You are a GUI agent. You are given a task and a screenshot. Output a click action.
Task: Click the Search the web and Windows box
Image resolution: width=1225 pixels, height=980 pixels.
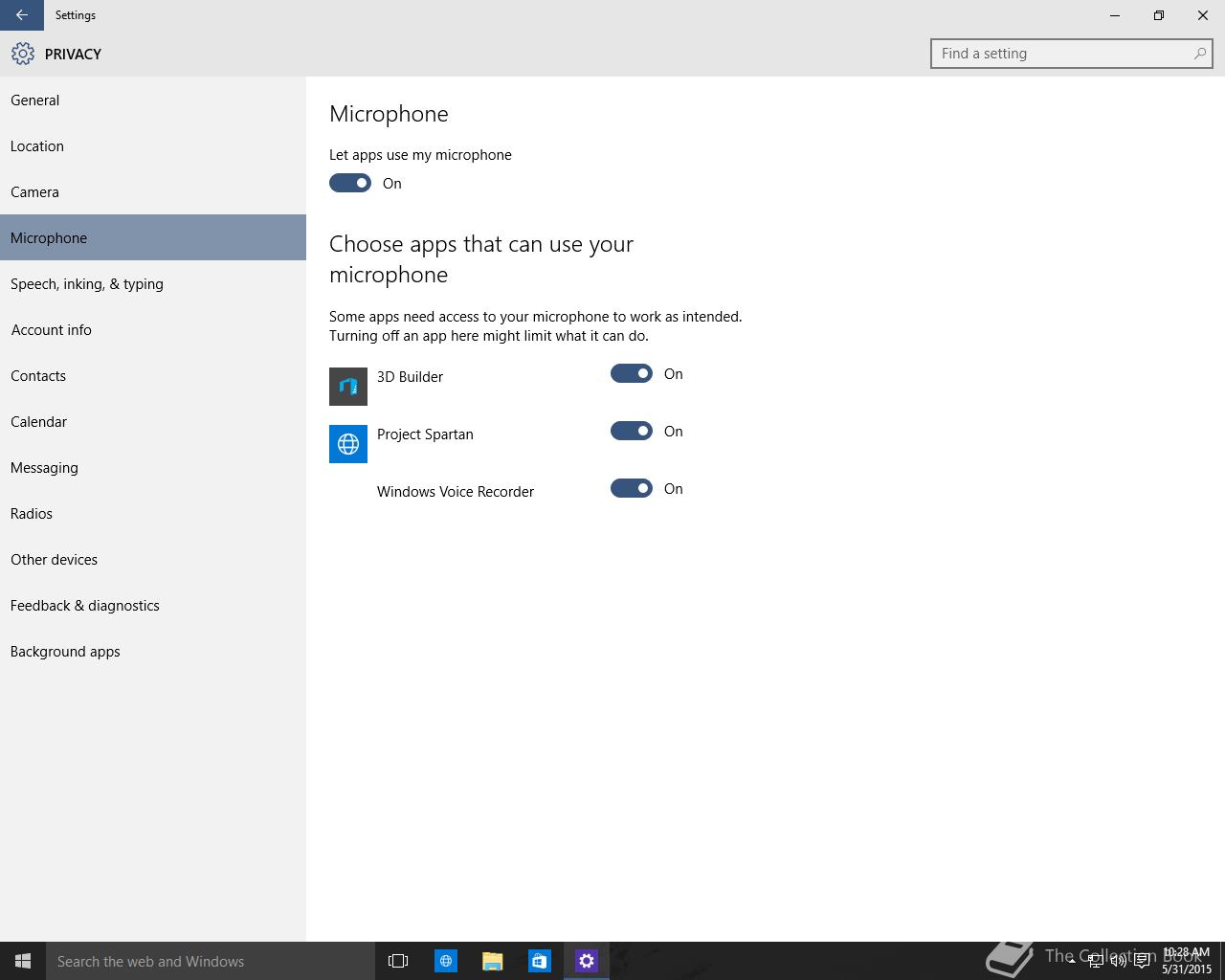211,961
